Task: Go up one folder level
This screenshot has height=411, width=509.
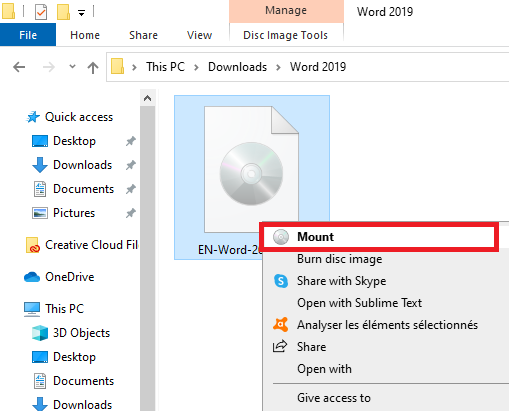Action: 93,68
